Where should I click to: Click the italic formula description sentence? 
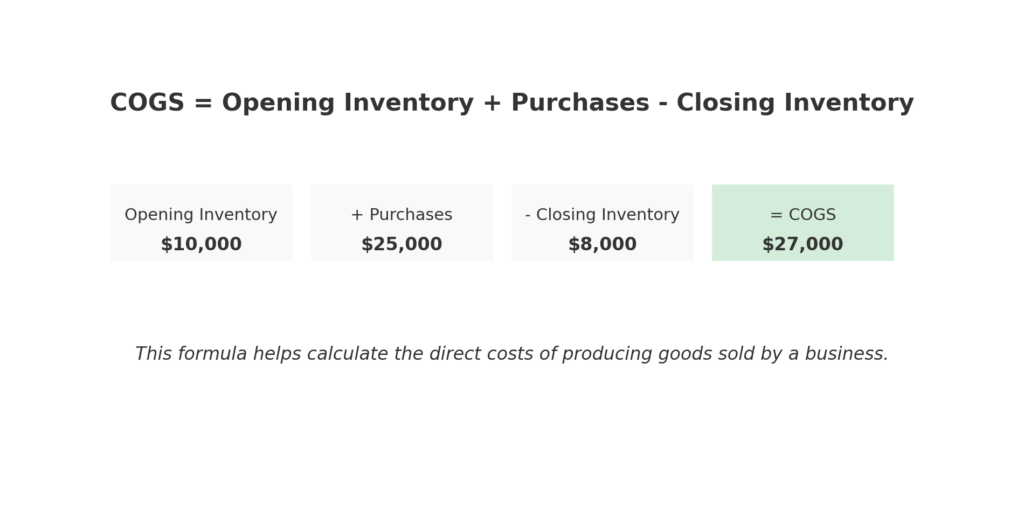(x=512, y=354)
